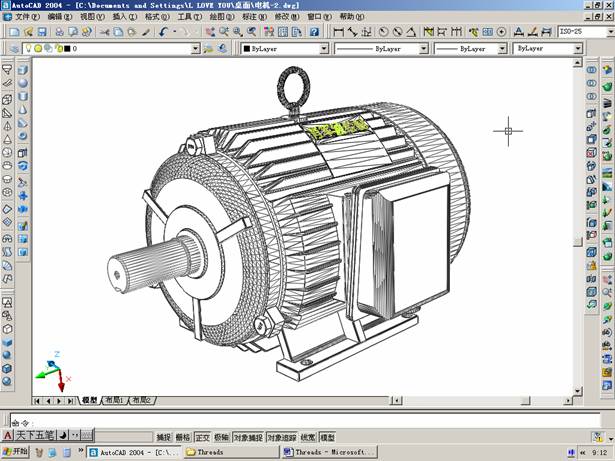Toggle 捕捉 (Snap) in status bar
615x461 pixels.
(x=164, y=437)
